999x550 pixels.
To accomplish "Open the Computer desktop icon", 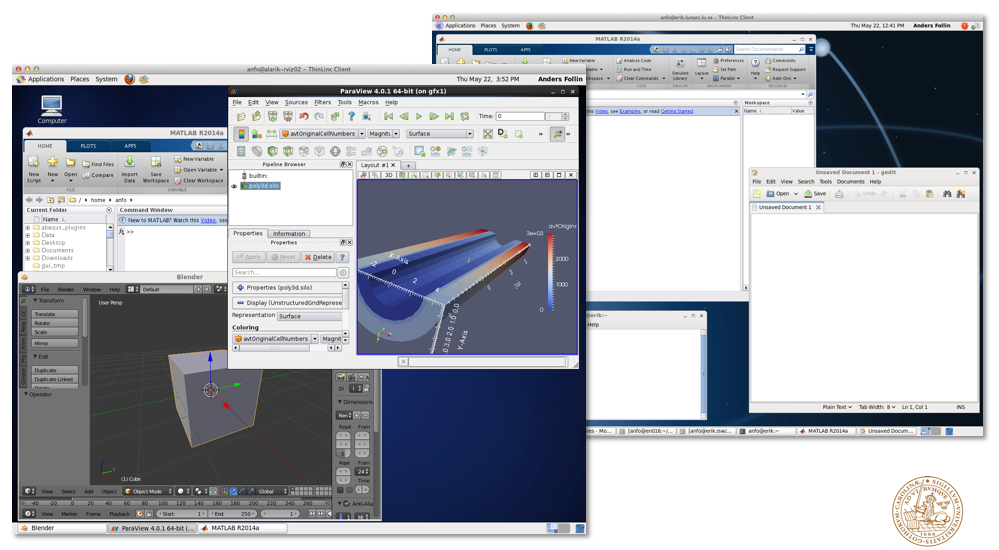I will pos(52,109).
